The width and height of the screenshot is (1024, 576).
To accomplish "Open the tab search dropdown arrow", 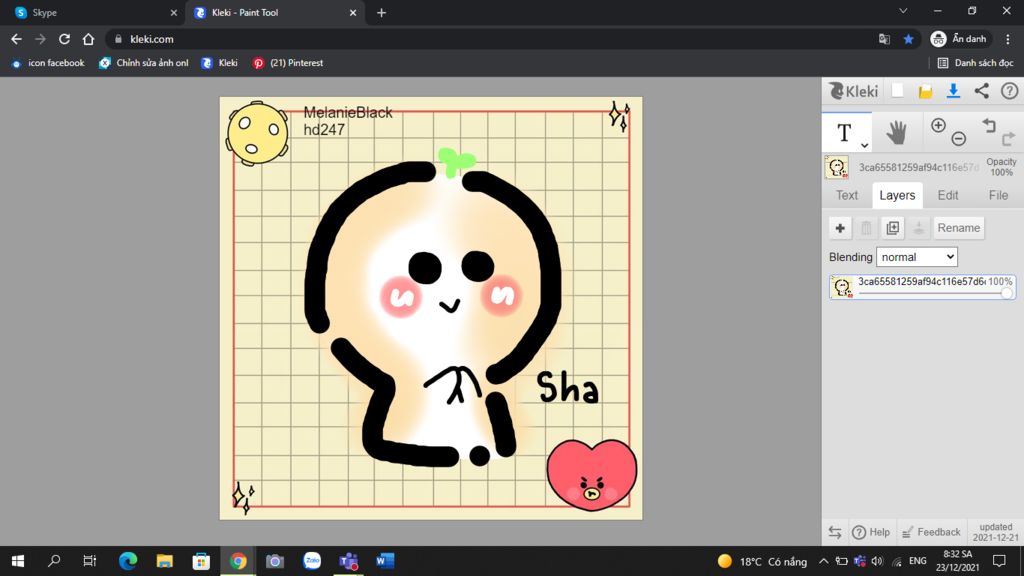I will 903,11.
